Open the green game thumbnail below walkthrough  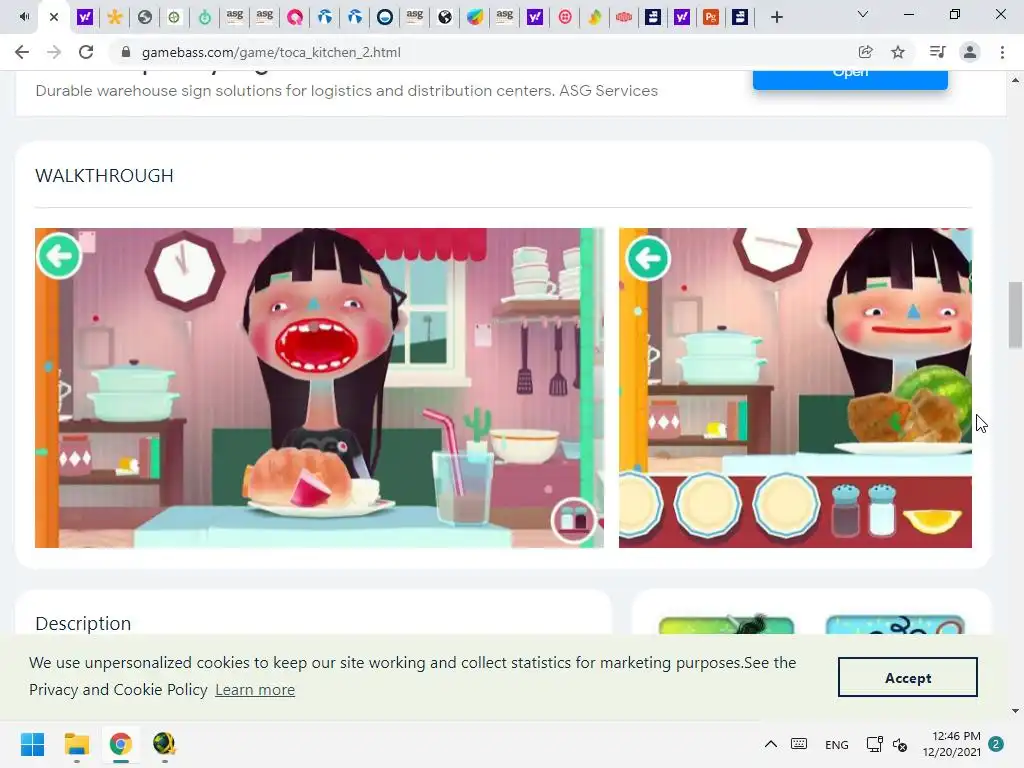(x=726, y=625)
